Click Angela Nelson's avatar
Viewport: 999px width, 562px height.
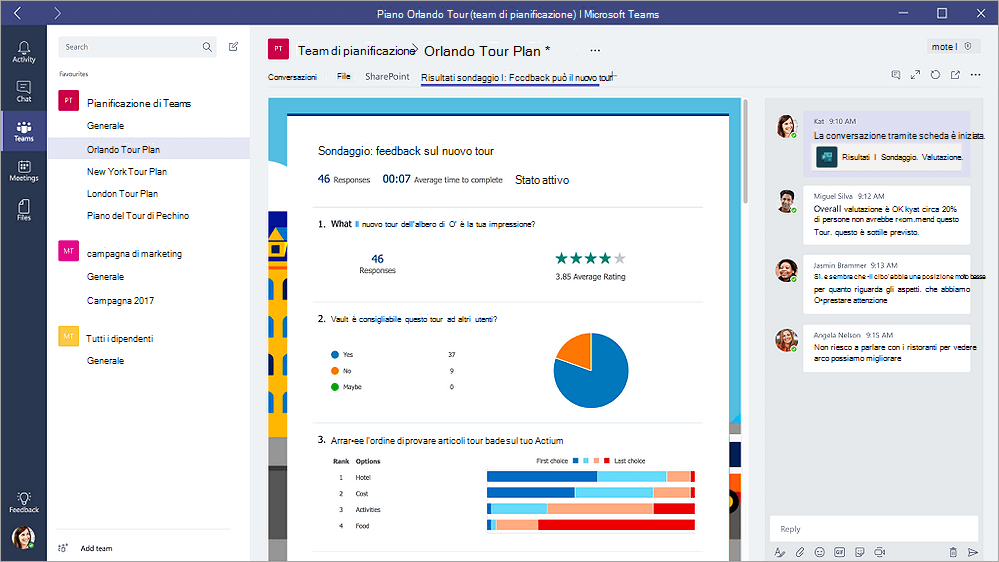click(x=787, y=340)
